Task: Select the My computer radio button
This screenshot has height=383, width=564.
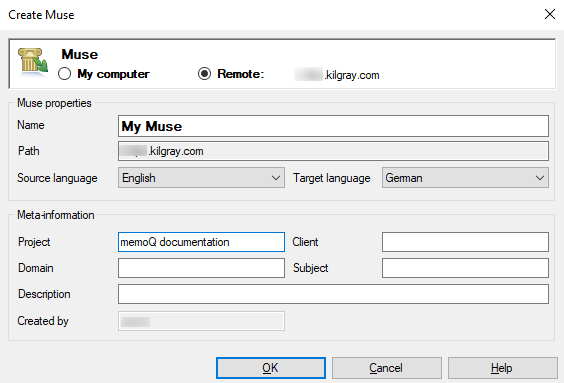Action: click(x=64, y=74)
